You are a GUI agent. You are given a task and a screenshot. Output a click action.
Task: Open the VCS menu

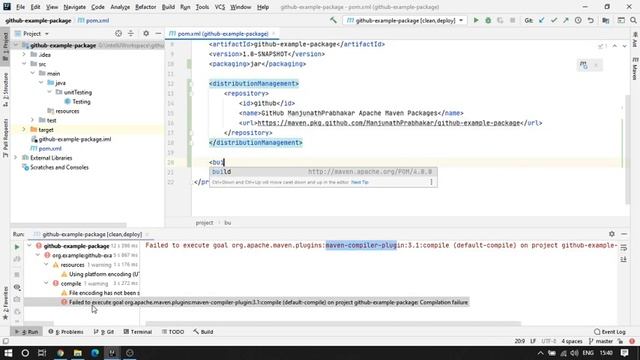pos(220,7)
